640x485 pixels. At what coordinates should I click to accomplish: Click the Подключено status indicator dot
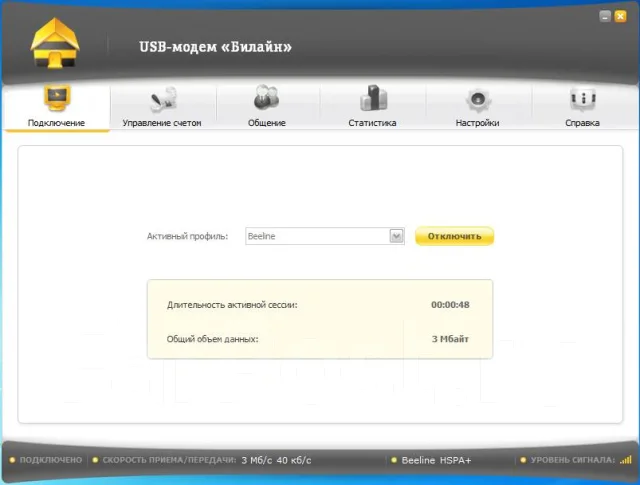(12, 460)
